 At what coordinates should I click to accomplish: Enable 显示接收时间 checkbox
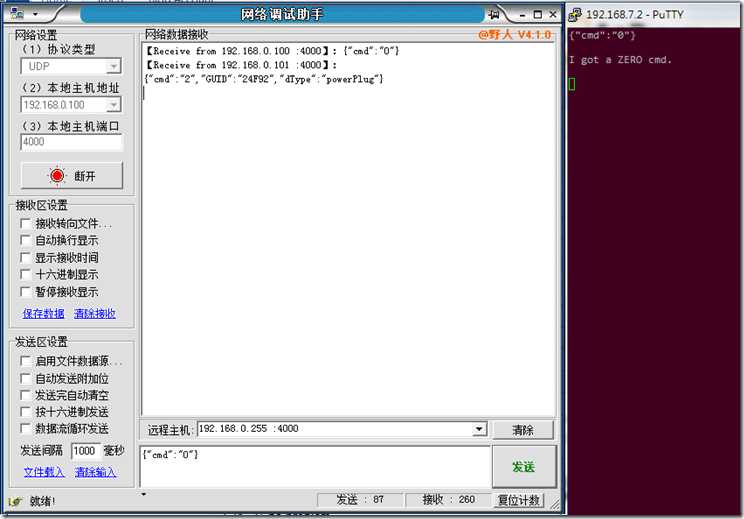(x=25, y=258)
